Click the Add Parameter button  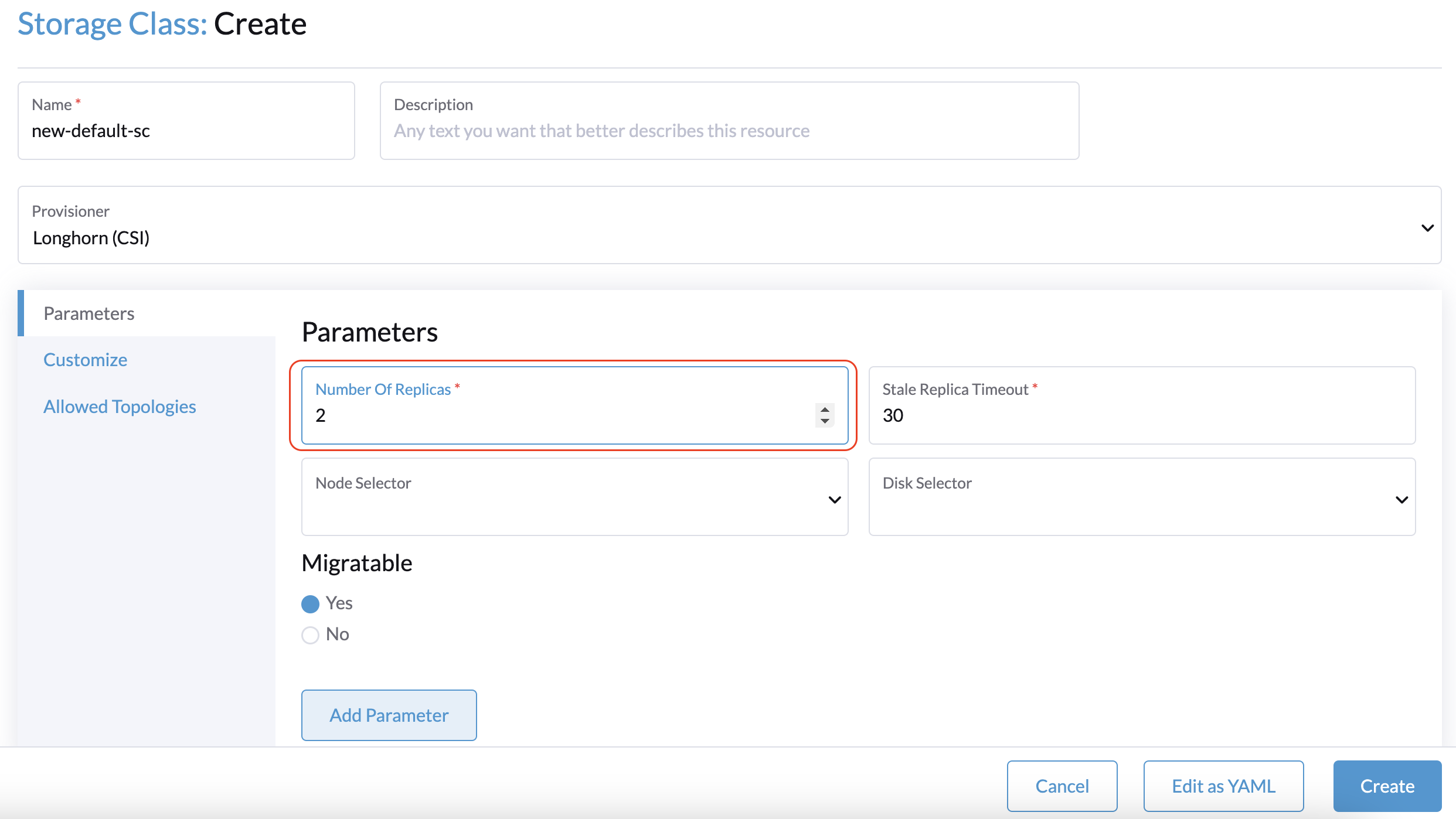click(x=389, y=715)
